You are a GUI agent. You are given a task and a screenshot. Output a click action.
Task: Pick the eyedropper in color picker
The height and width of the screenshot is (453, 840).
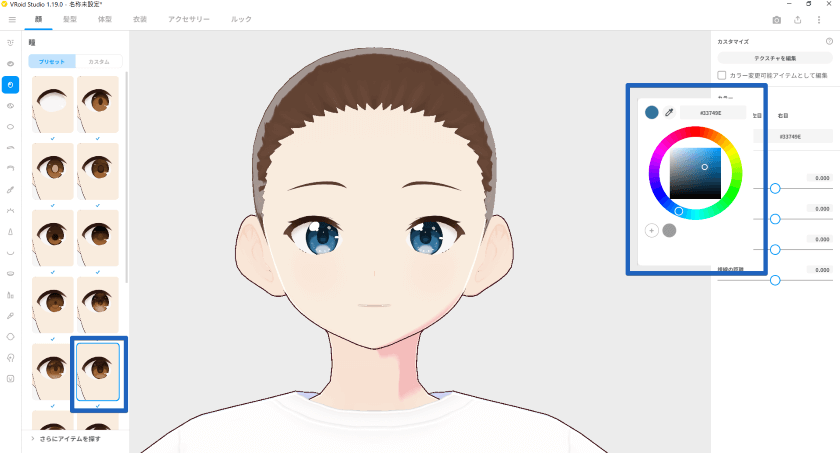coord(669,112)
